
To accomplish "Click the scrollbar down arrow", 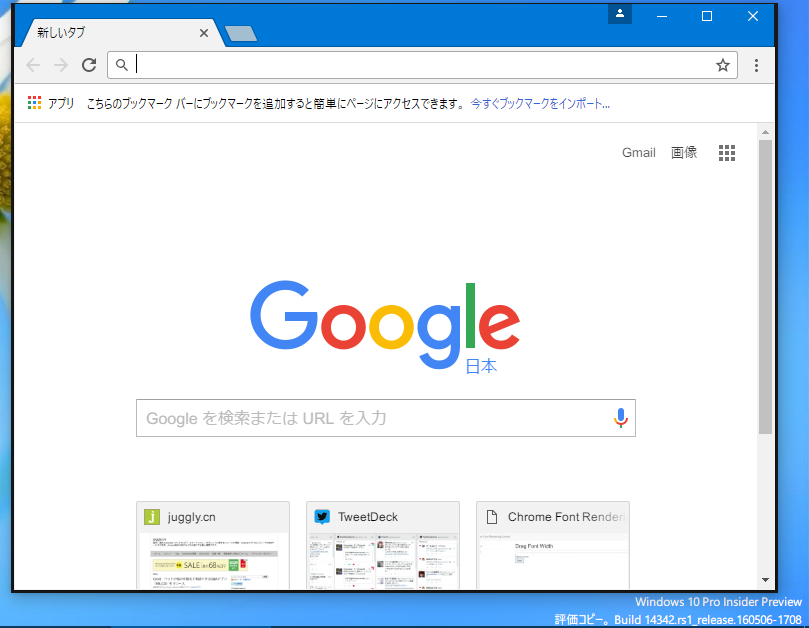I will point(765,580).
